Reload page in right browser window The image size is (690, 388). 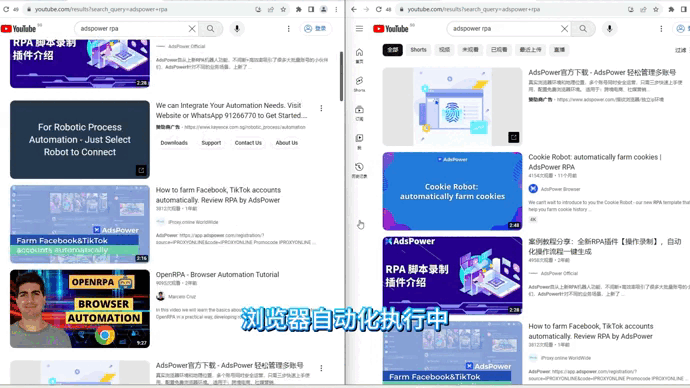pos(378,9)
